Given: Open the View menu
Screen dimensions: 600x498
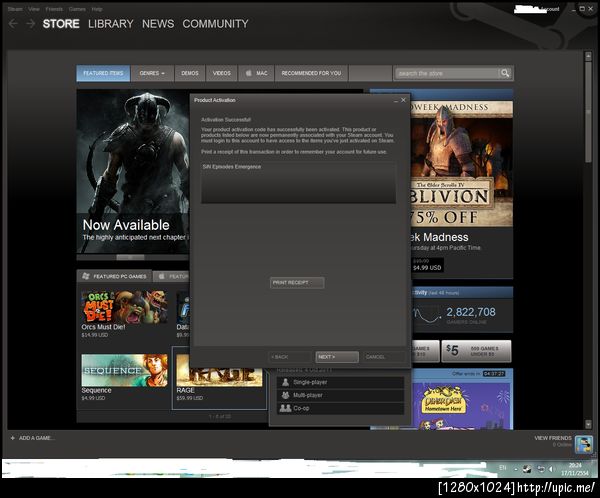Looking at the screenshot, I should click(34, 9).
